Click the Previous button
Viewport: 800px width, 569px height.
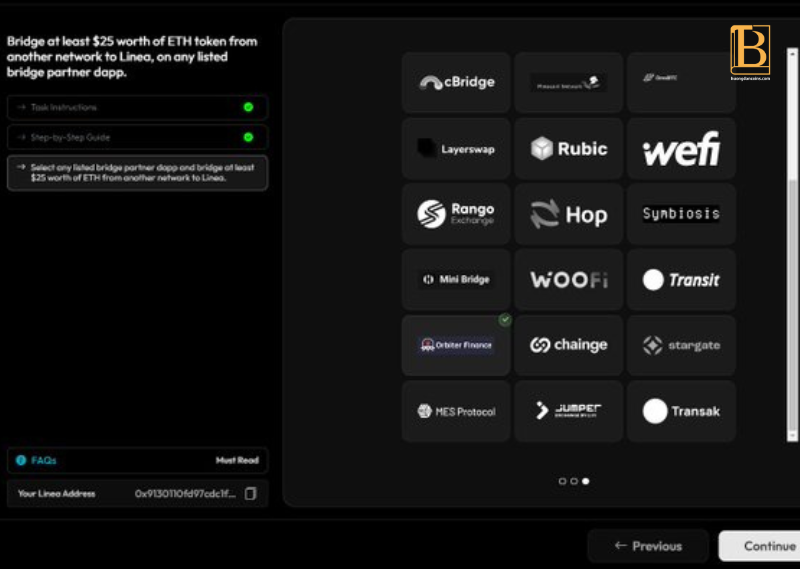[x=648, y=546]
